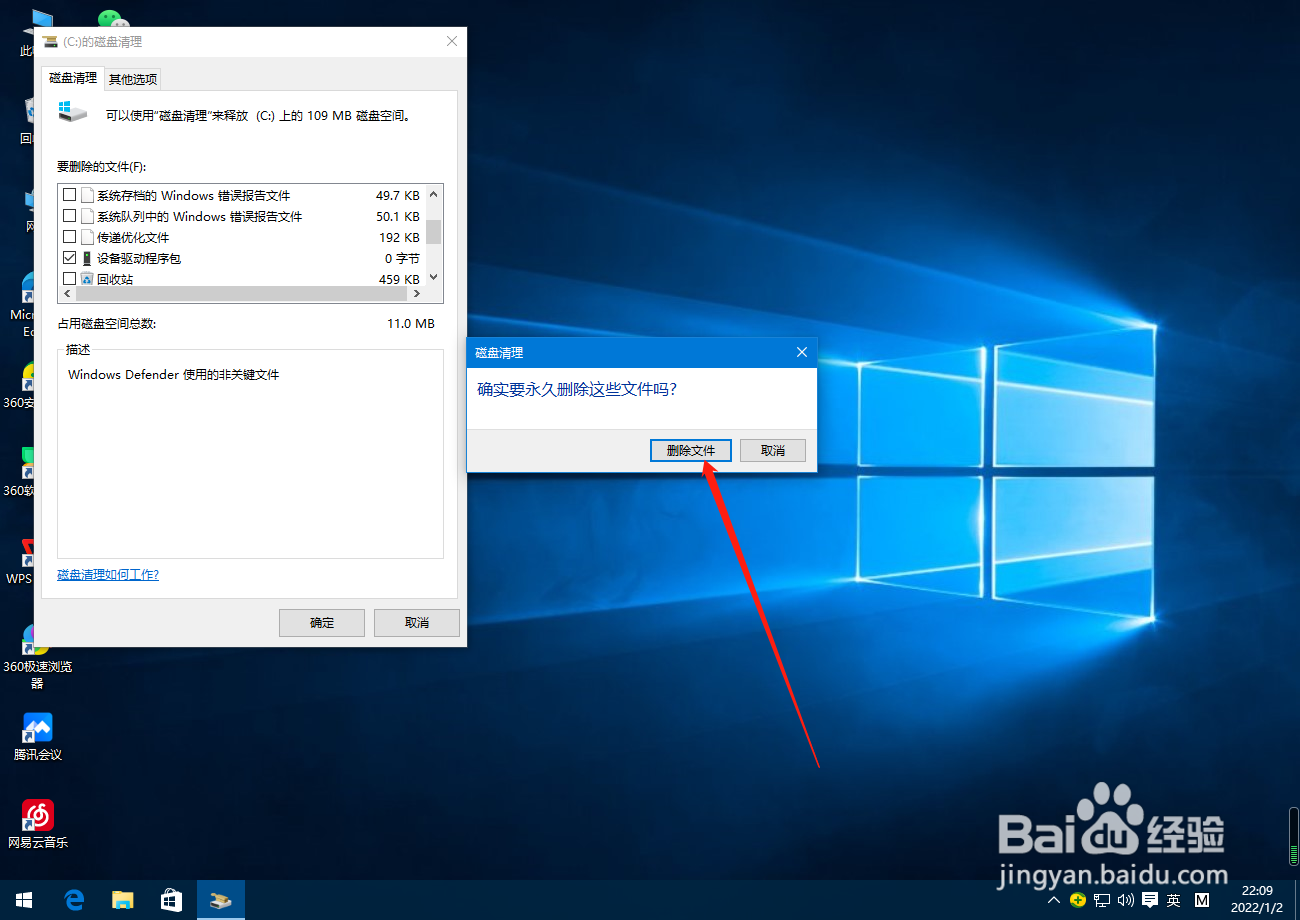
Task: Click the 459 KB size value
Action: pyautogui.click(x=399, y=279)
